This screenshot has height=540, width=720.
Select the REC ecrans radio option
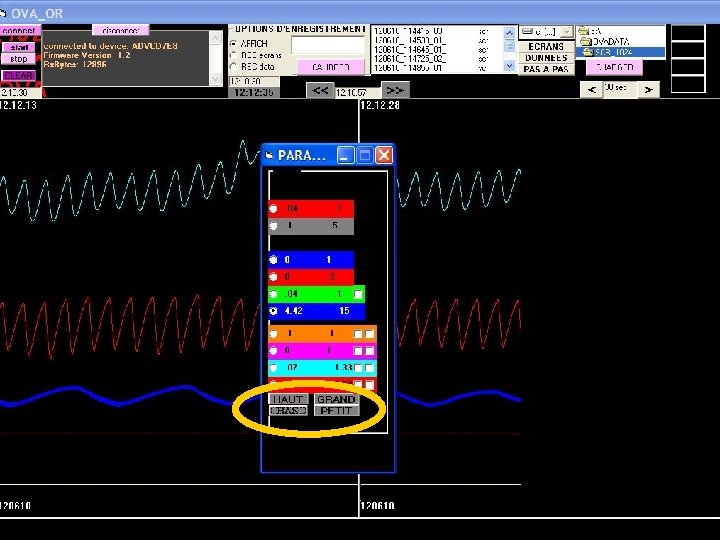tap(234, 55)
